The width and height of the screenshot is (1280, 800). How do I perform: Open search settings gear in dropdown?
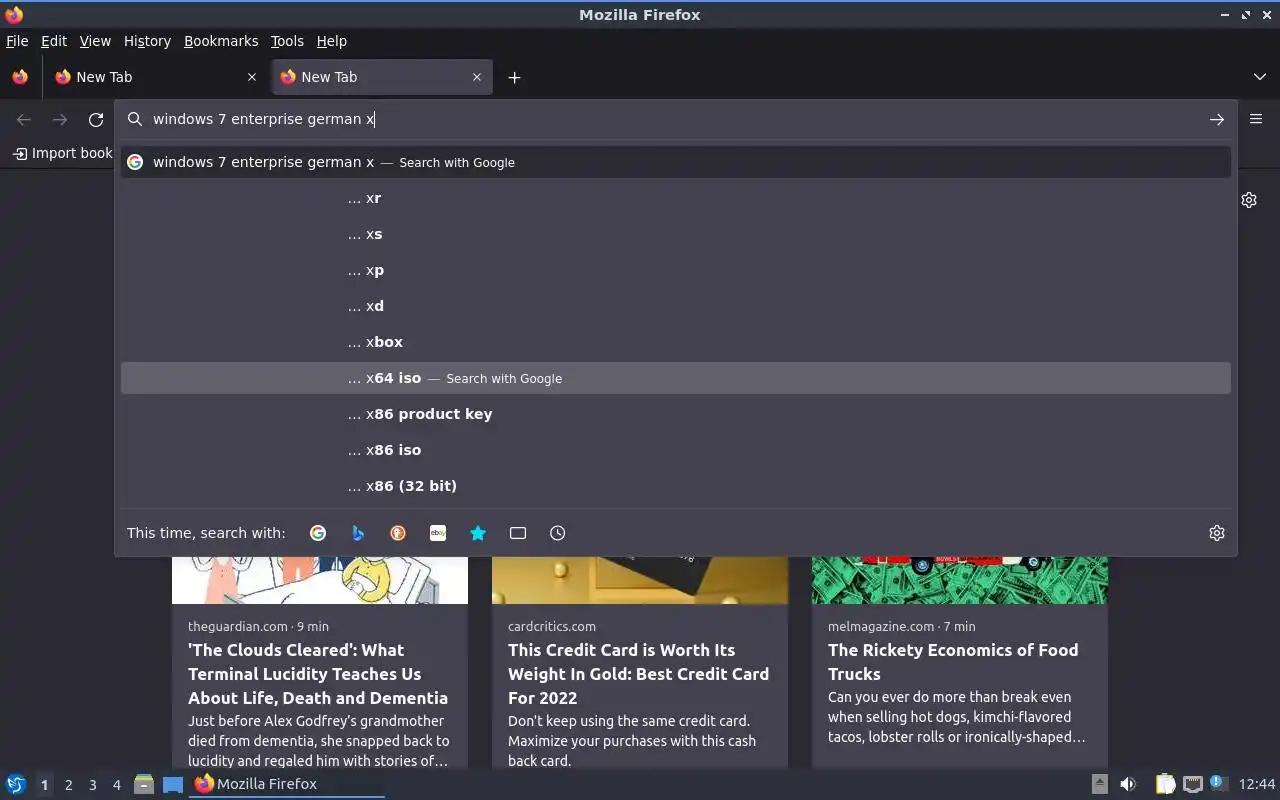pos(1217,533)
